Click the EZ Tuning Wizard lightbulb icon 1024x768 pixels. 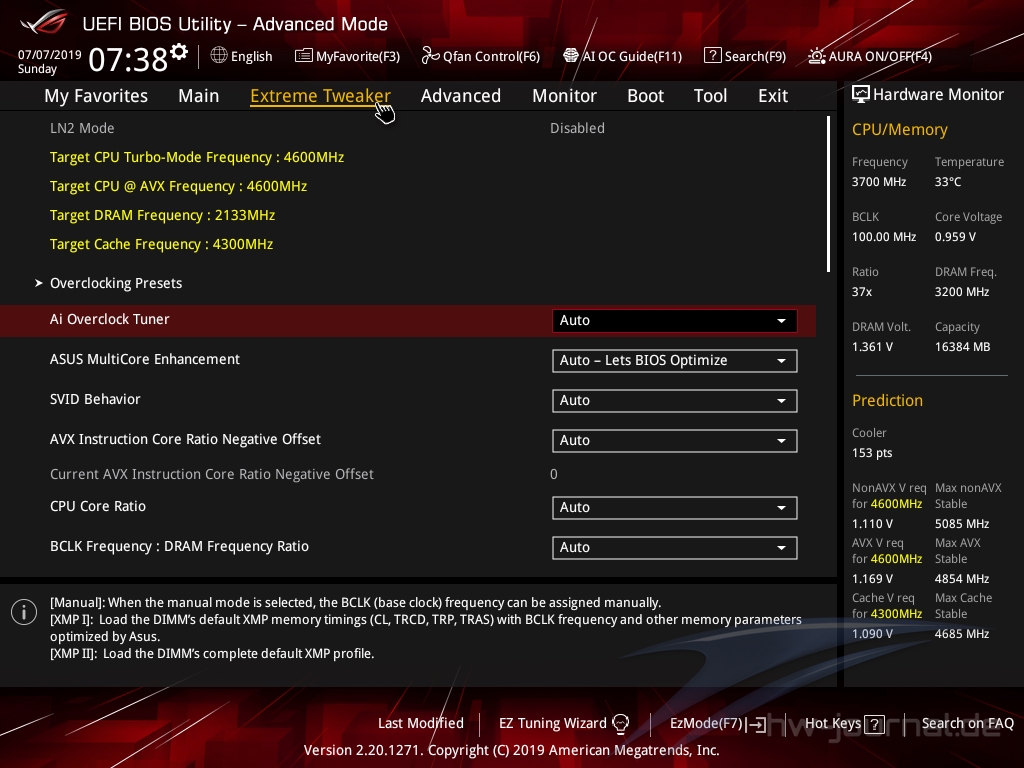(x=620, y=723)
